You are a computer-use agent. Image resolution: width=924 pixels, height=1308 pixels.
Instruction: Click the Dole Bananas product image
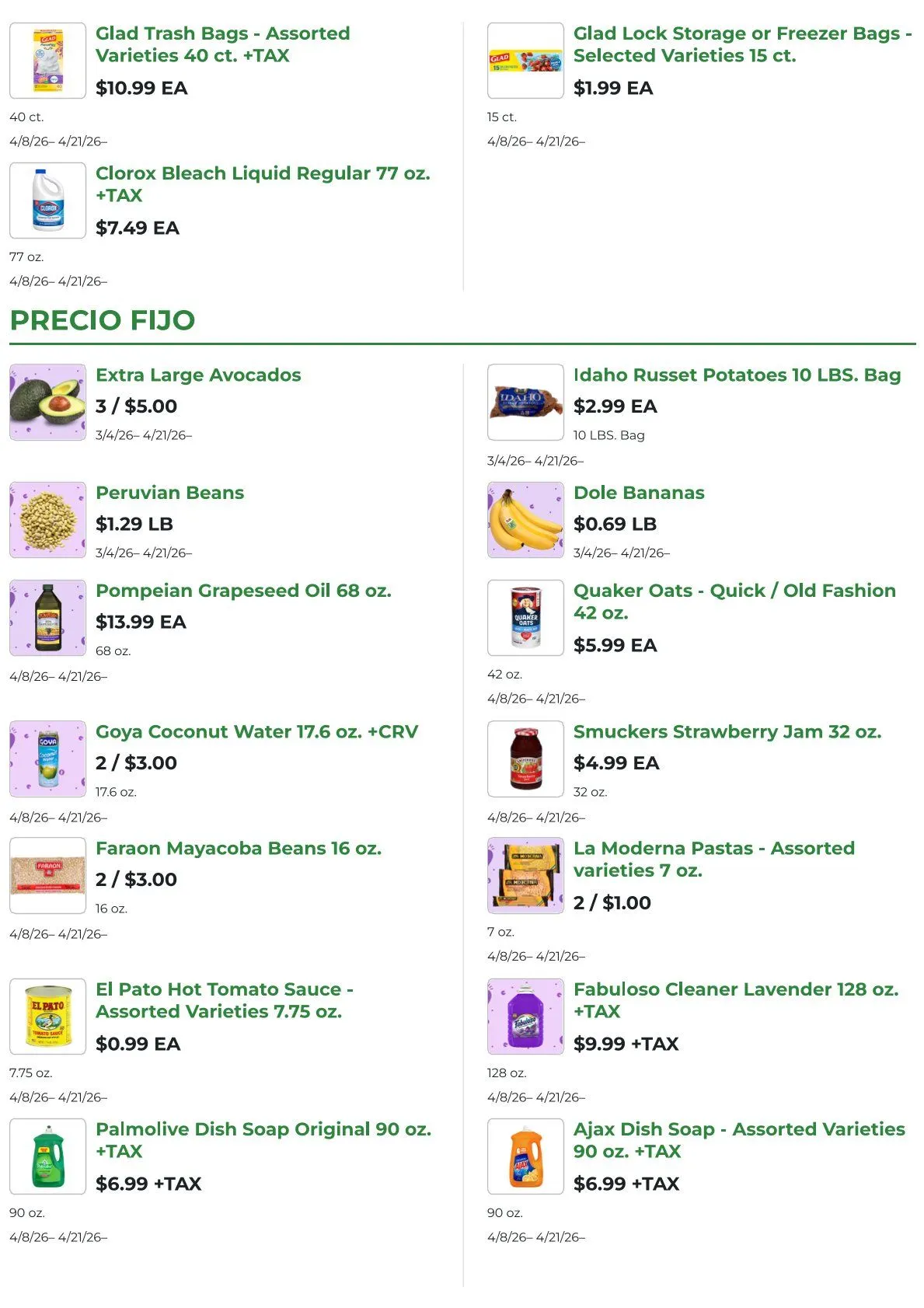[x=525, y=520]
